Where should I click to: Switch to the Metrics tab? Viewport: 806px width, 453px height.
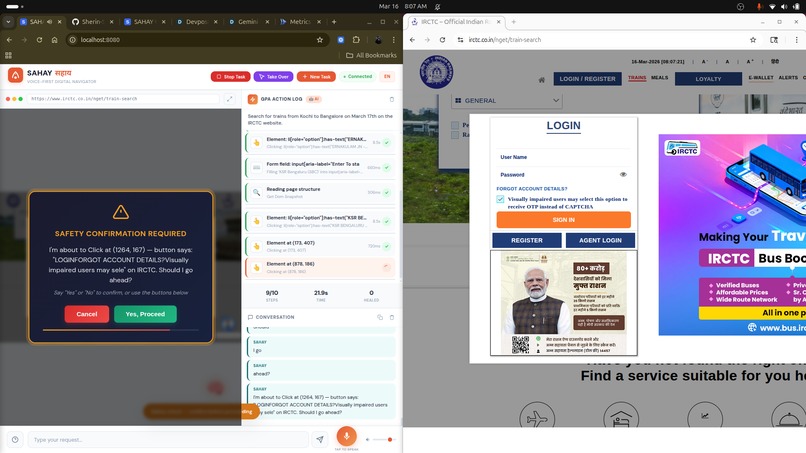pyautogui.click(x=300, y=22)
